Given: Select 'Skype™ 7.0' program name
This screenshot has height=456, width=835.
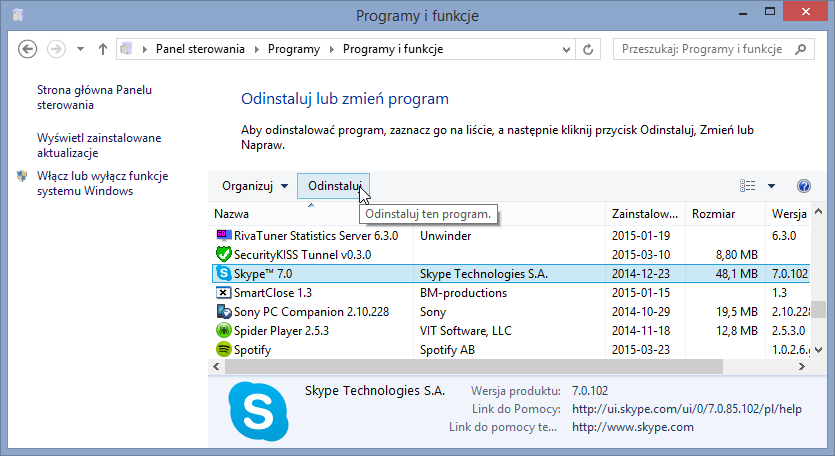Looking at the screenshot, I should coord(263,274).
